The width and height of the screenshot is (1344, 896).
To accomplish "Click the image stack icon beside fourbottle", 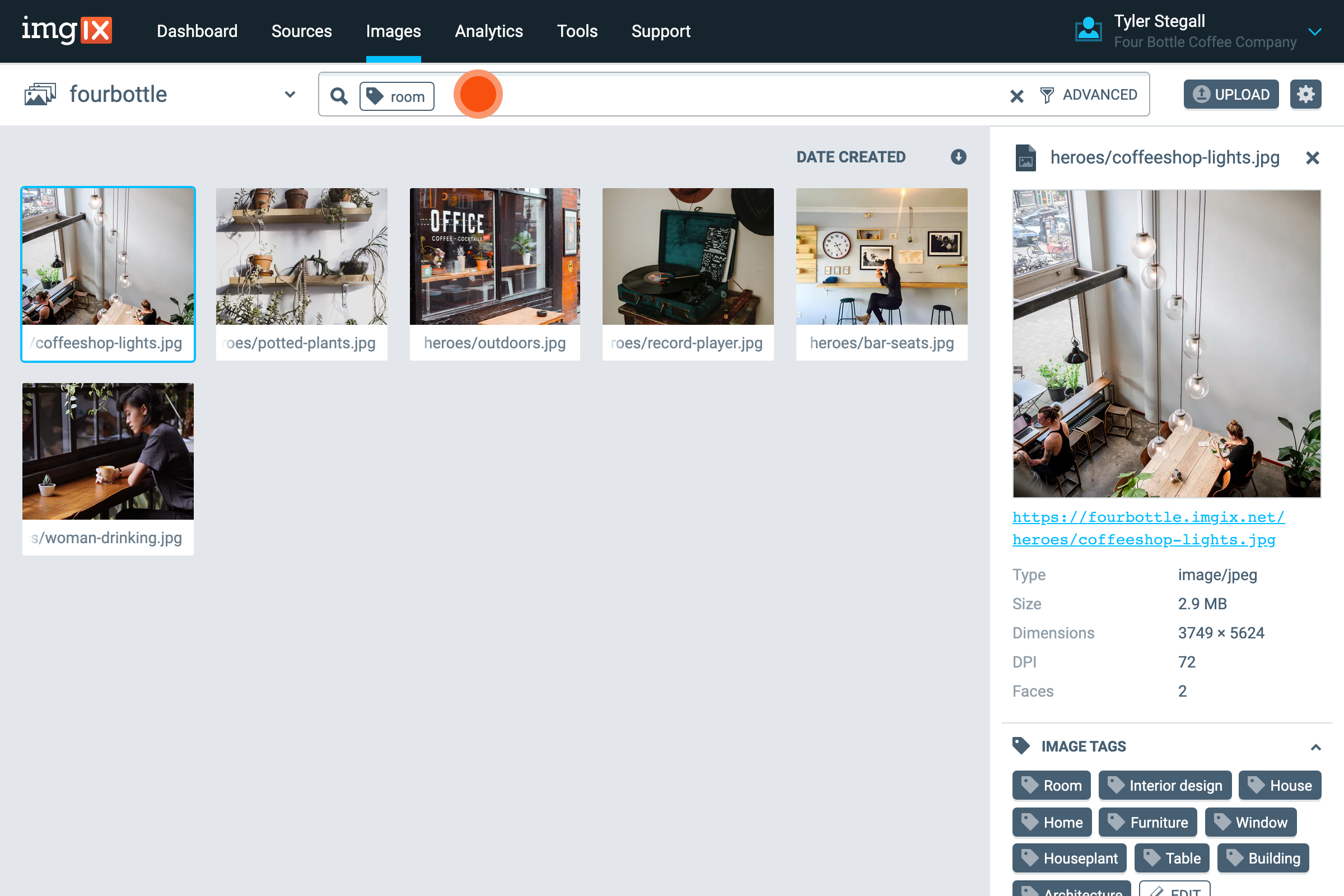I will tap(40, 93).
